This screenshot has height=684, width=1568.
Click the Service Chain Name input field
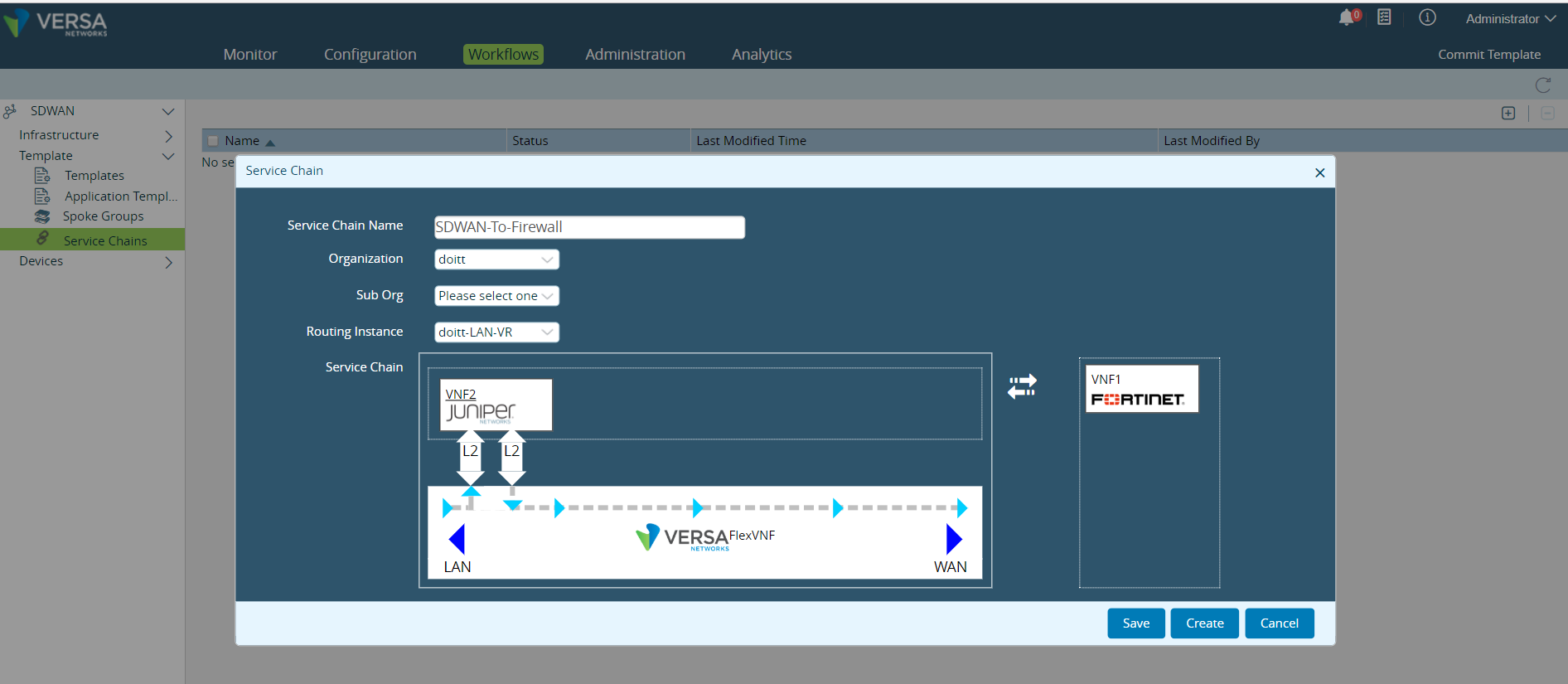[x=589, y=227]
